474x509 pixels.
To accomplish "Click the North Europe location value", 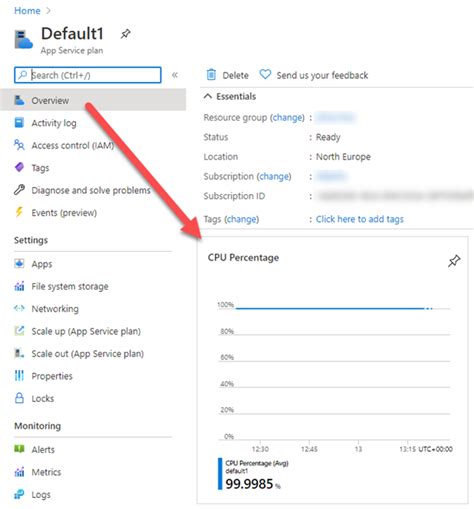I will click(343, 157).
